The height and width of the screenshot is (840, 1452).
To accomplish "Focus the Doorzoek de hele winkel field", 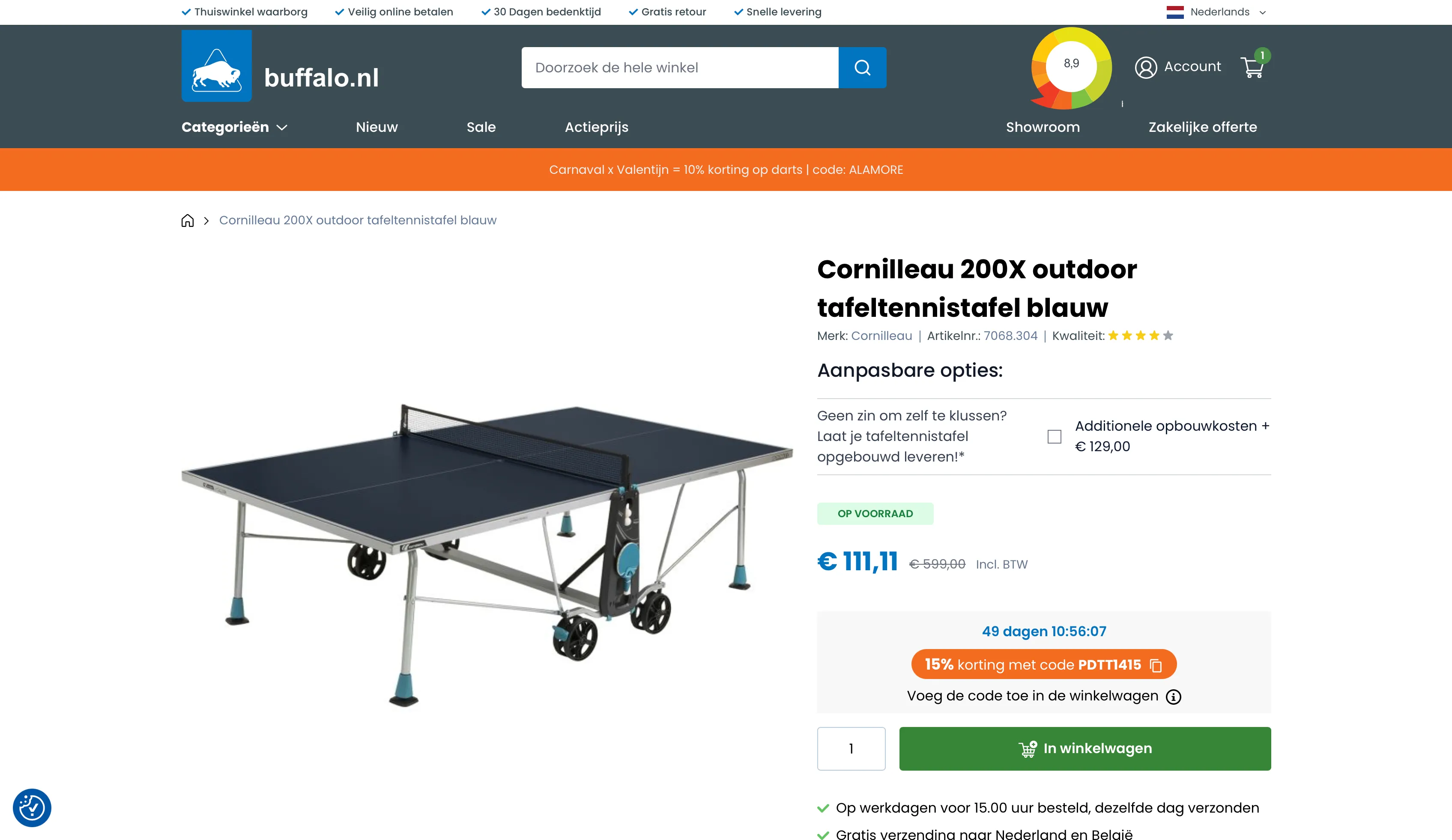I will pyautogui.click(x=680, y=67).
